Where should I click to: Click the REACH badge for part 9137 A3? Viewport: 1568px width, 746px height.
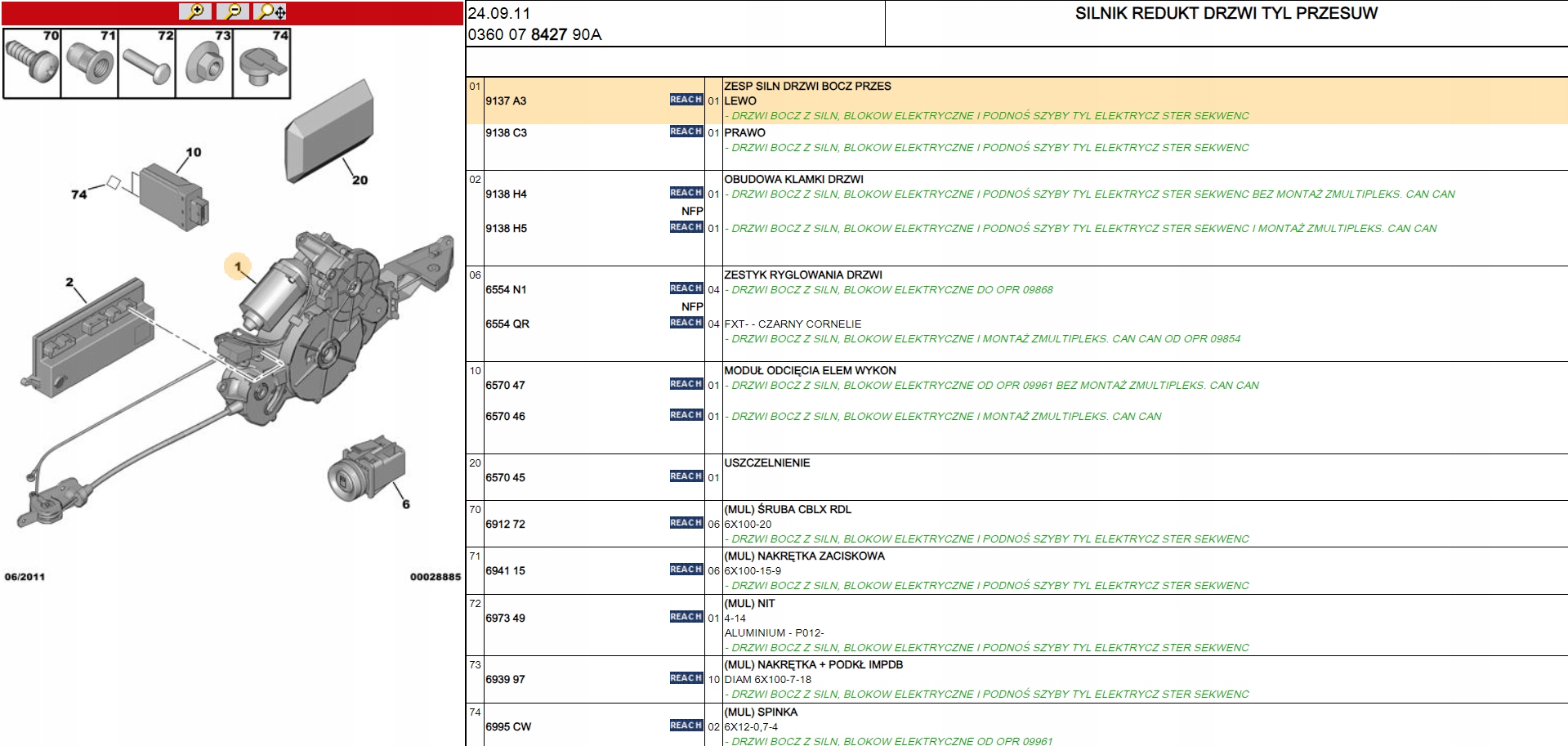click(686, 100)
